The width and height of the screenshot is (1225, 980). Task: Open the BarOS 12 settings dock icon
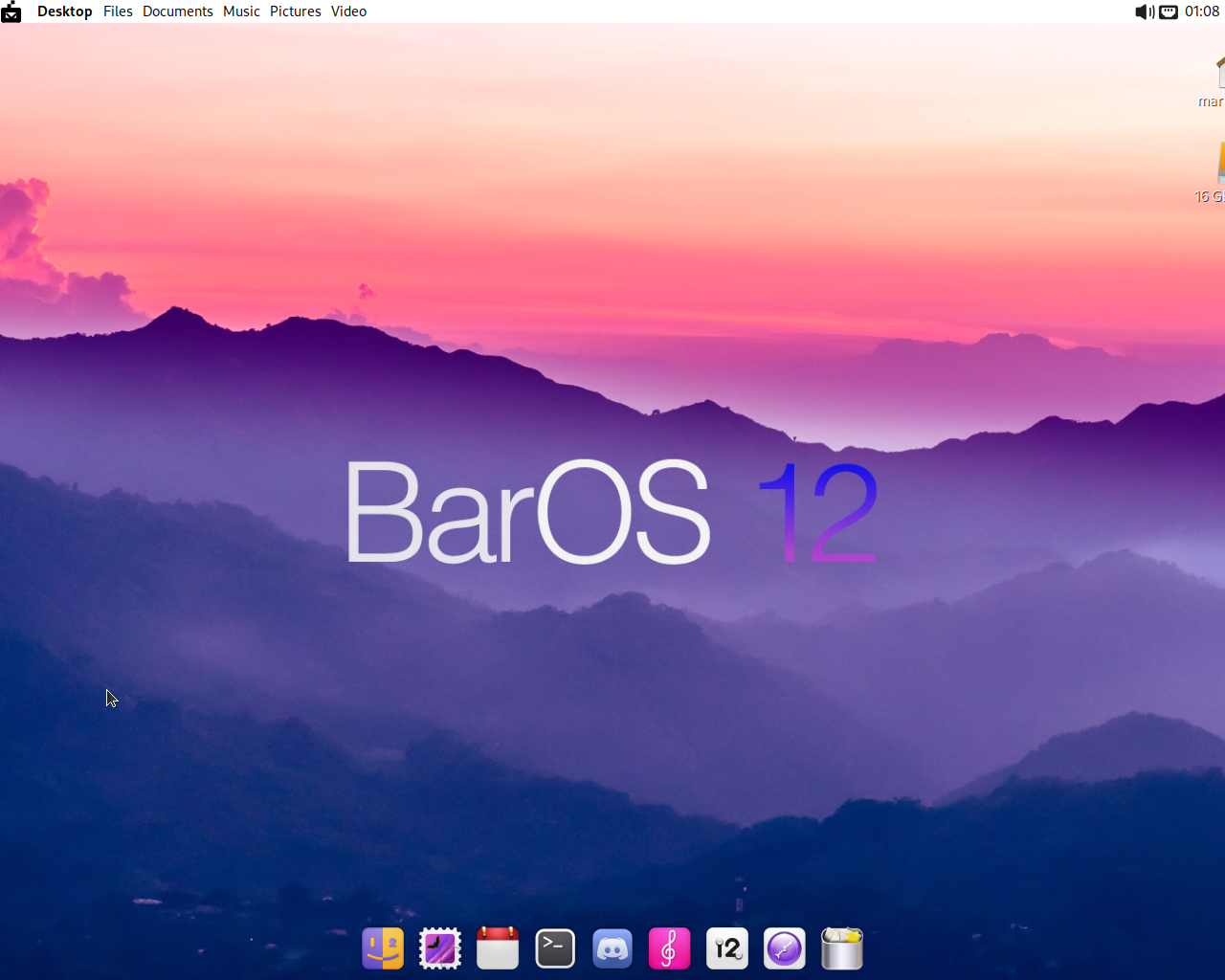tap(727, 948)
